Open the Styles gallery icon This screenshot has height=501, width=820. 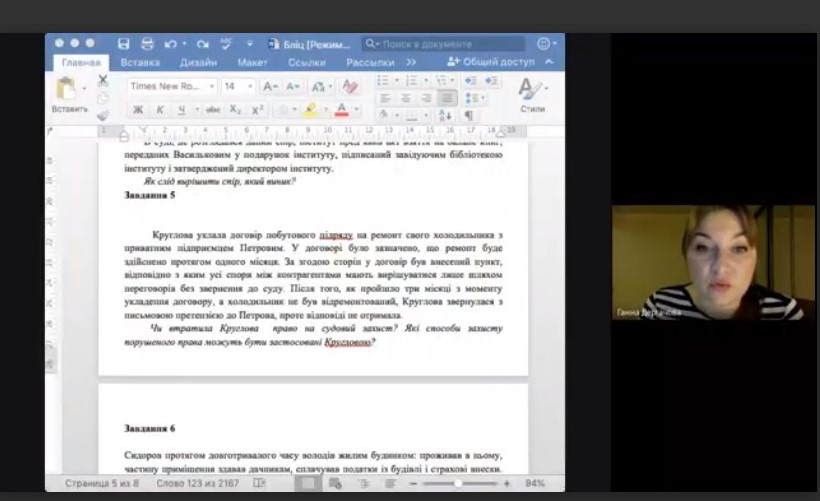pyautogui.click(x=531, y=92)
